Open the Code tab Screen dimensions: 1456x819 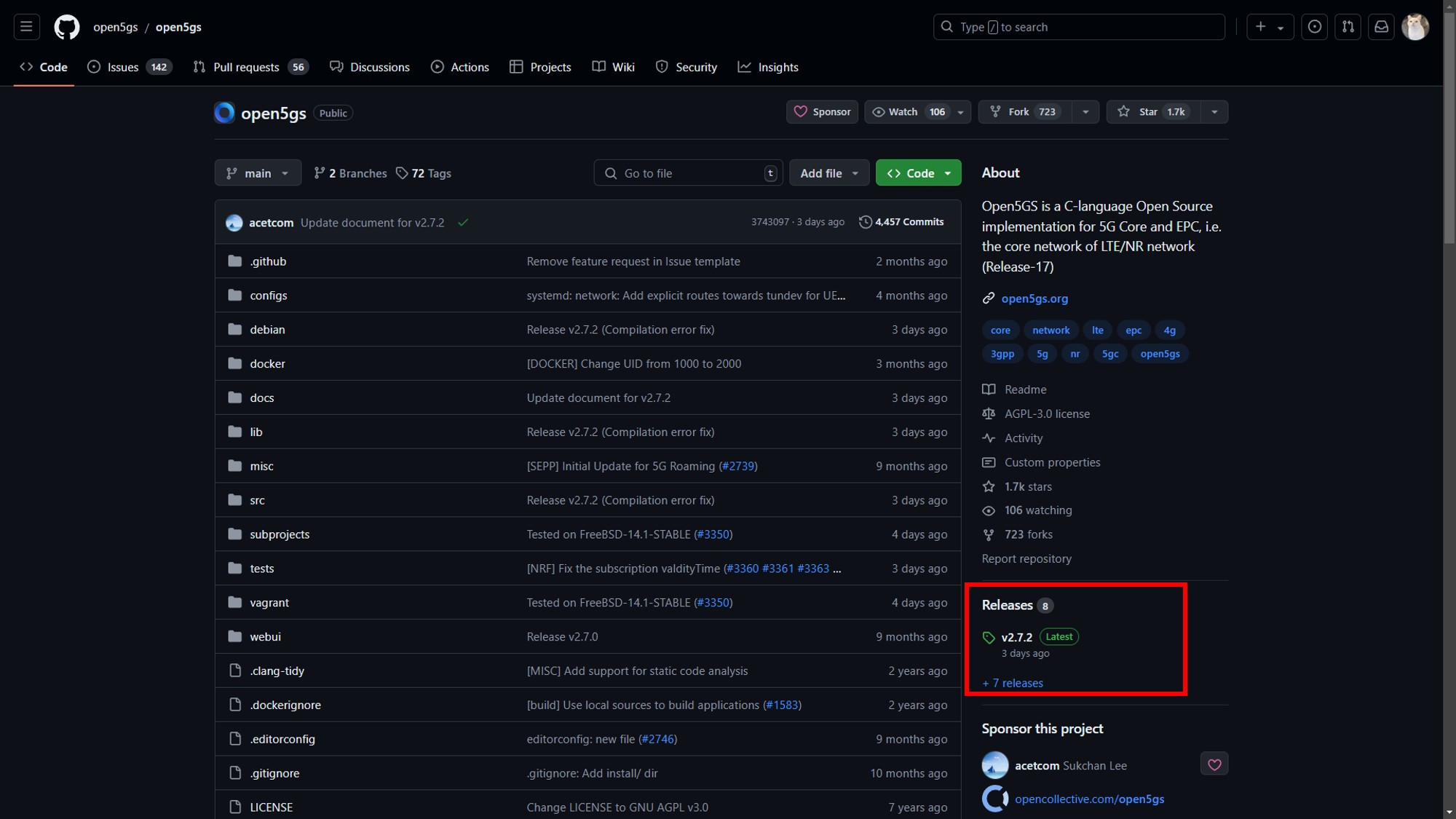(44, 67)
